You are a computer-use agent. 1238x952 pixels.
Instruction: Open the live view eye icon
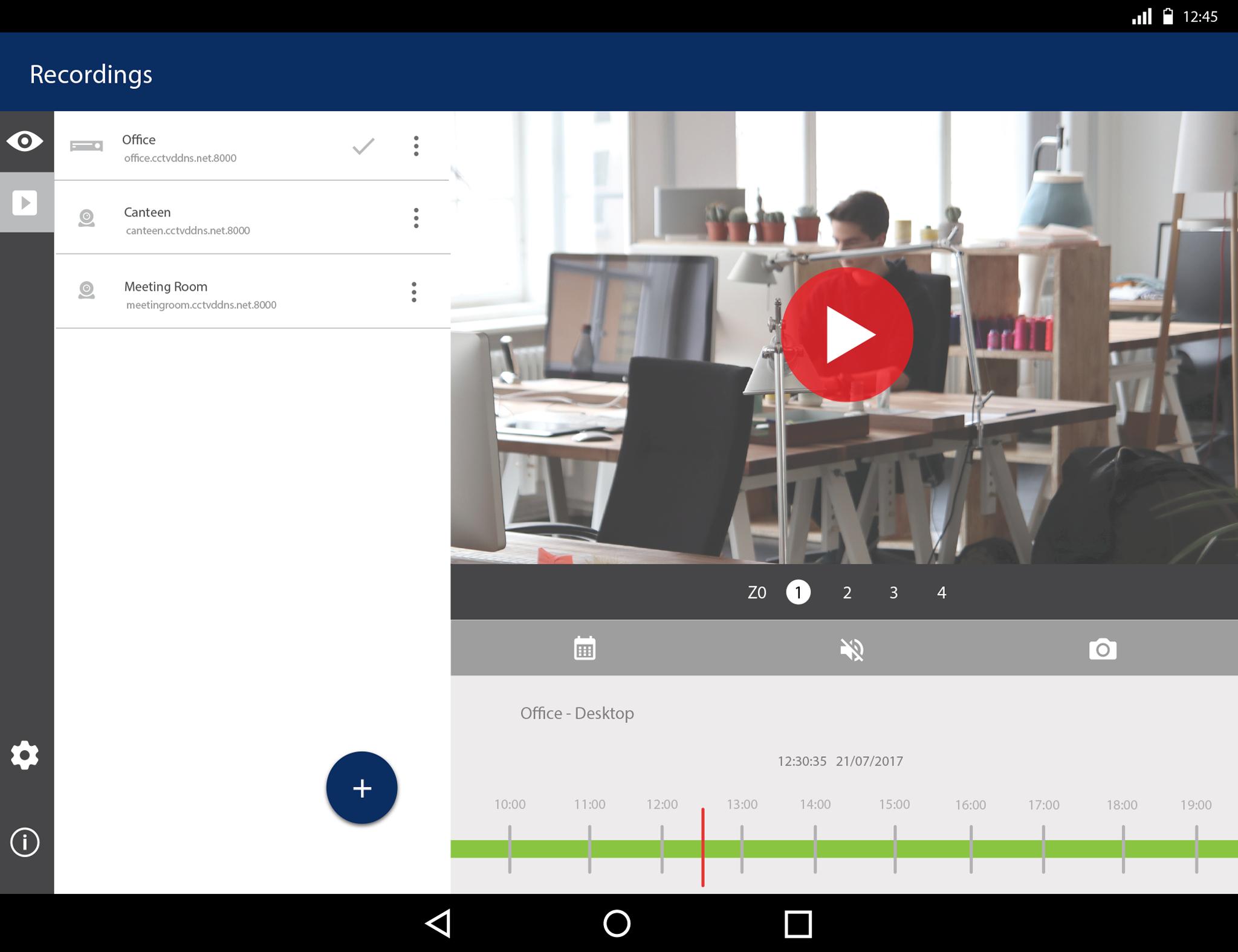click(x=25, y=141)
